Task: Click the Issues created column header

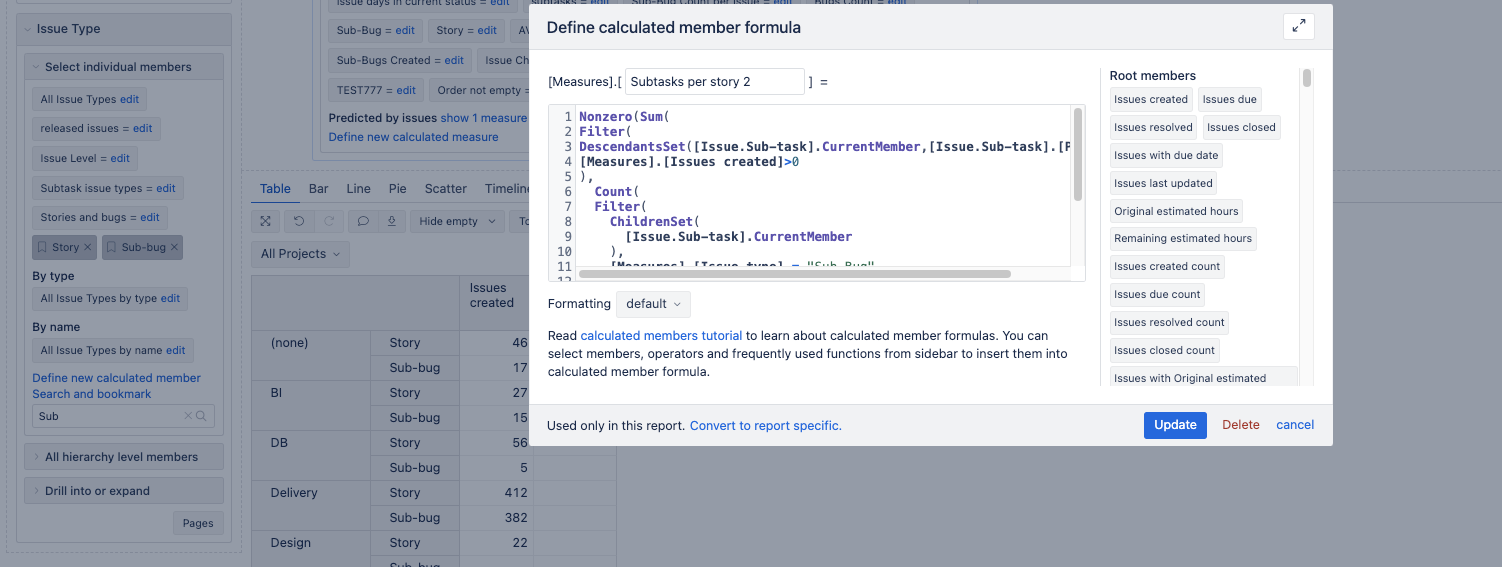Action: click(x=496, y=303)
